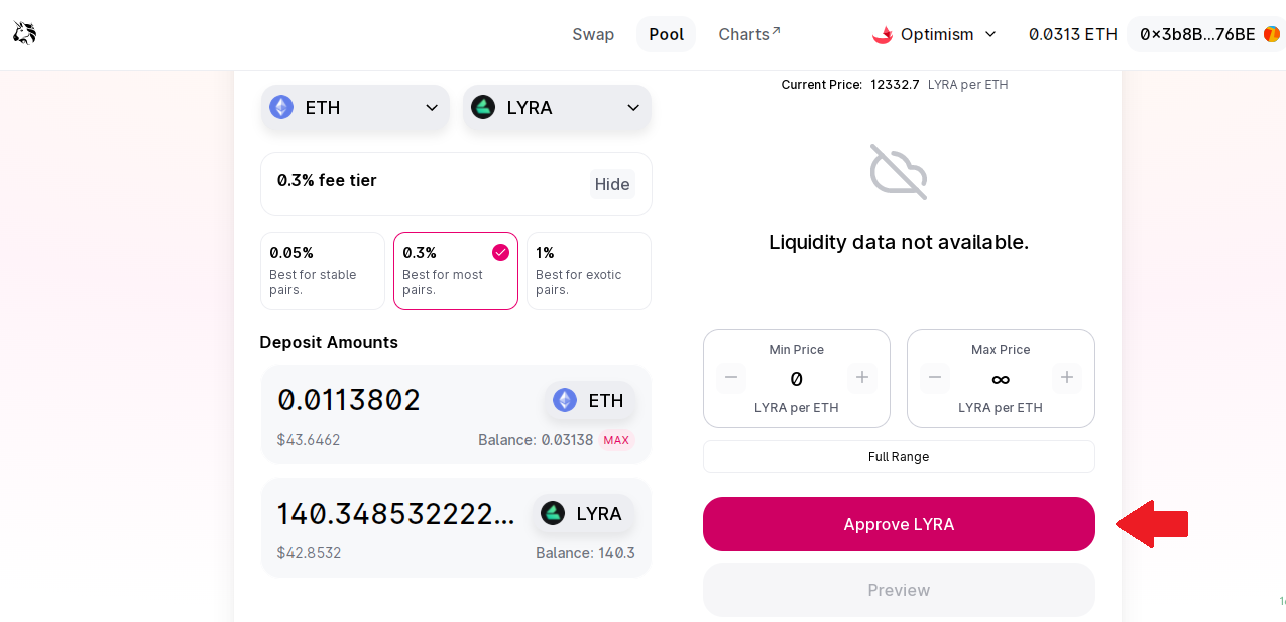The image size is (1286, 622).
Task: Open the LYRA token selector dropdown
Action: pyautogui.click(x=557, y=107)
